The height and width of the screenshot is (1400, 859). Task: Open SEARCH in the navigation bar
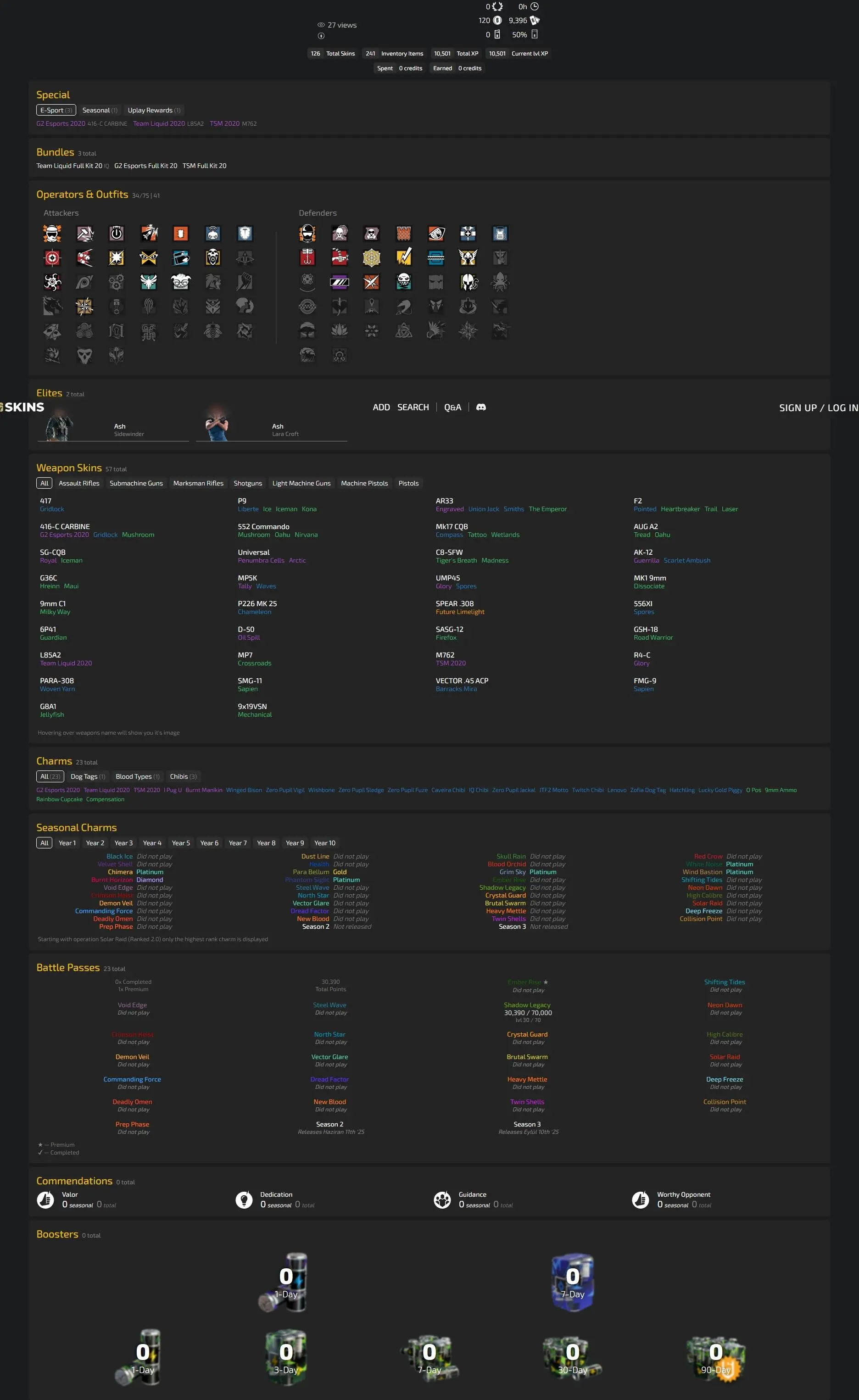point(413,407)
